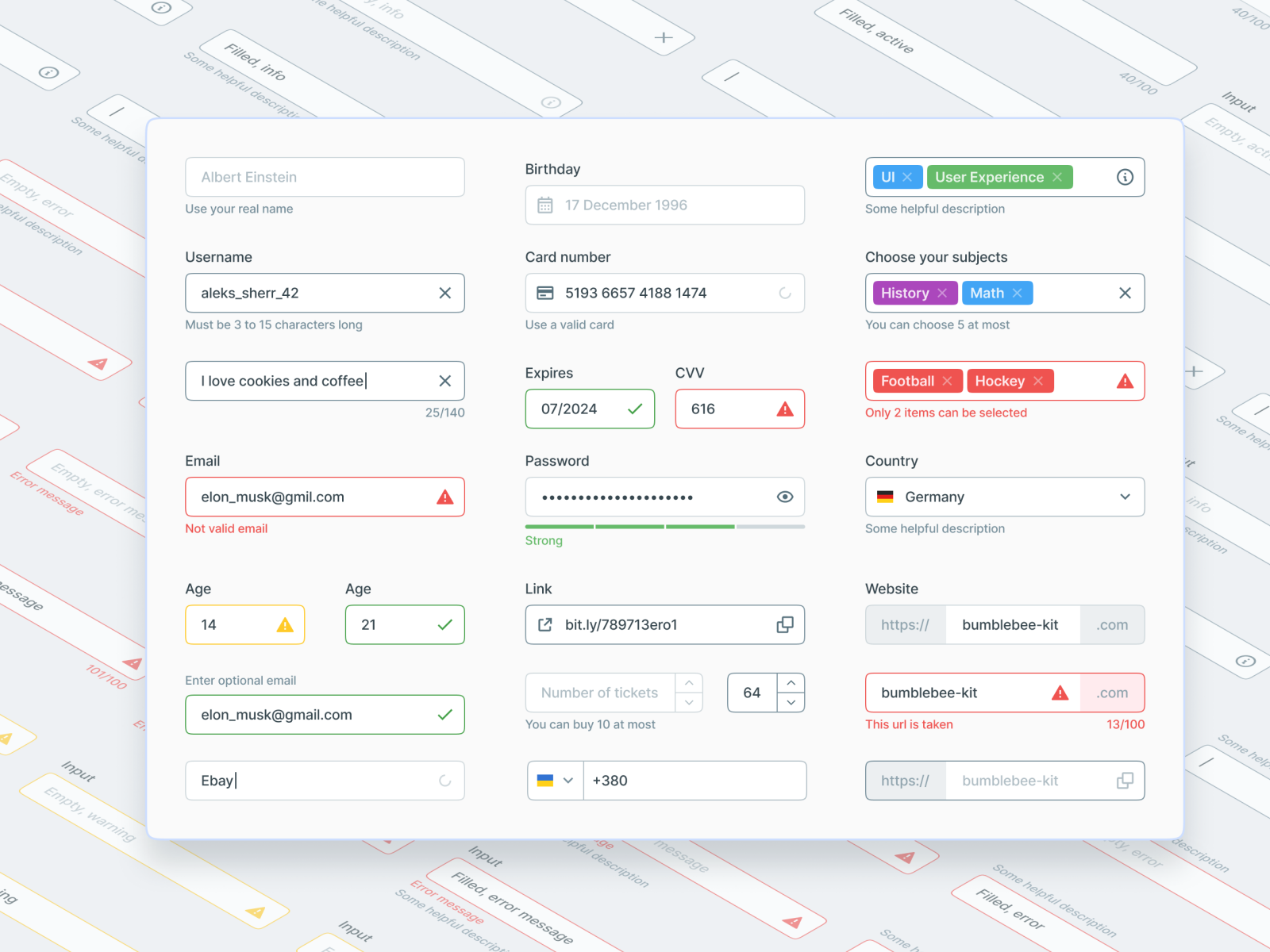This screenshot has height=952, width=1270.
Task: Remove the User Experience tag
Action: pos(1056,177)
